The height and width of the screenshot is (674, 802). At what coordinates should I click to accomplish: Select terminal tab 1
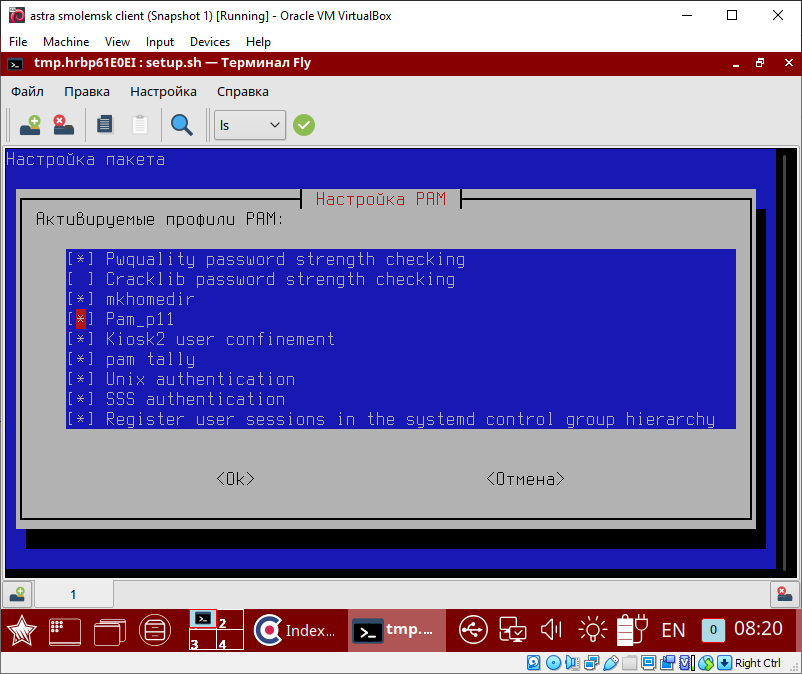[x=73, y=594]
